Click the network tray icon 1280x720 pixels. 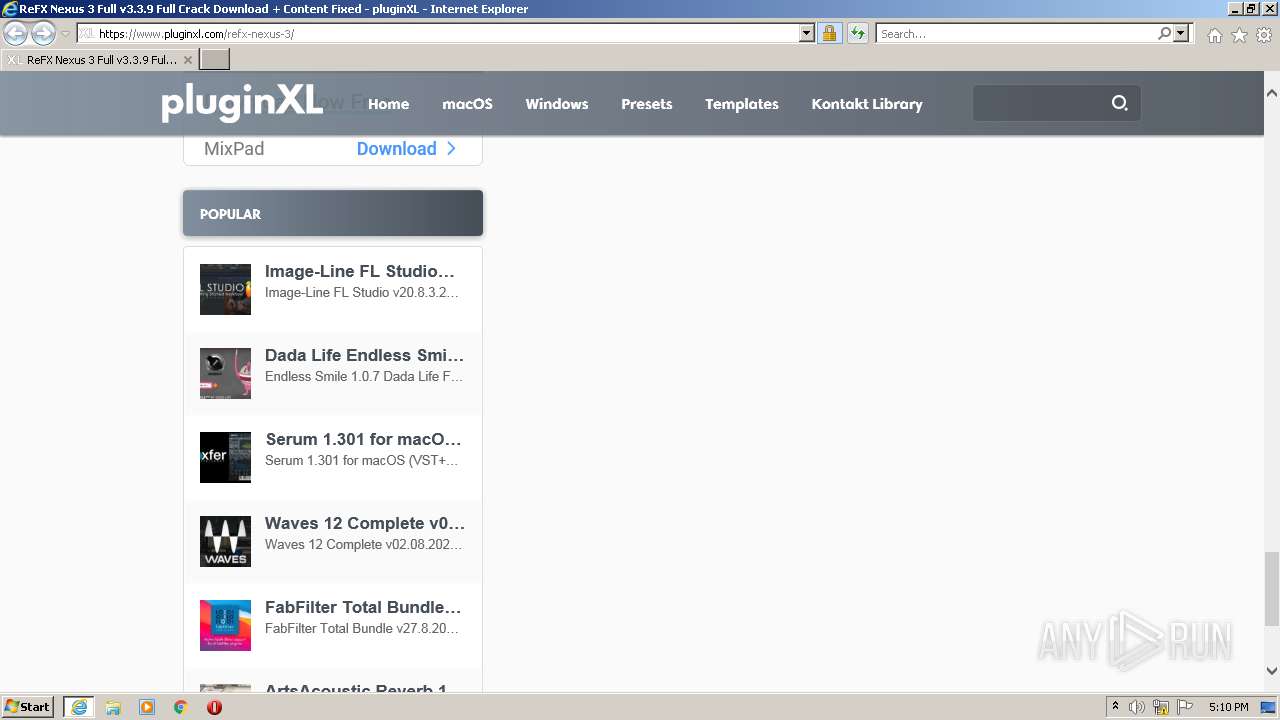pos(1161,707)
